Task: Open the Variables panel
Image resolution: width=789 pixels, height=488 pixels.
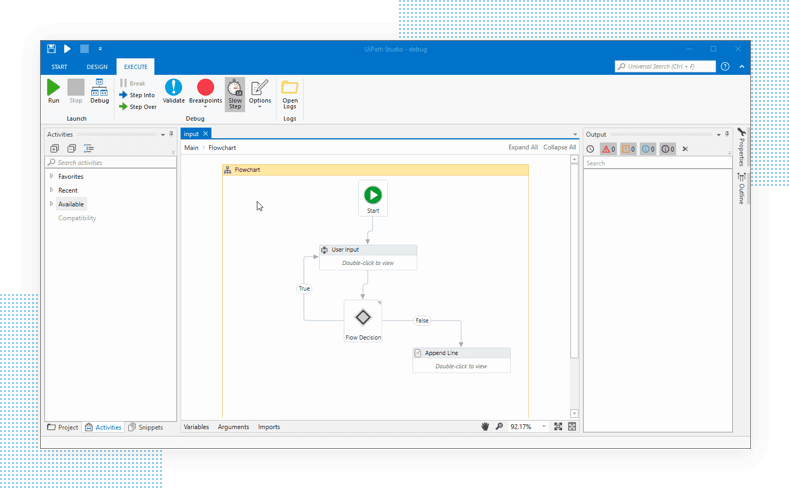Action: (x=196, y=427)
